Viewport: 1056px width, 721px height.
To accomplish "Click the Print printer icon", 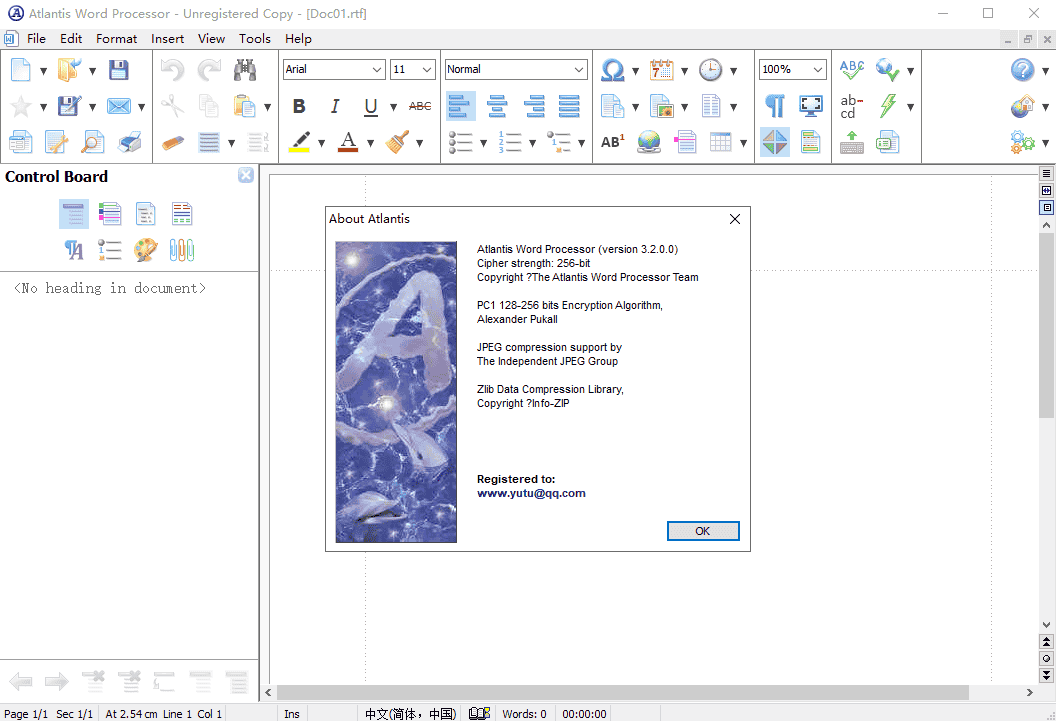I will click(130, 143).
